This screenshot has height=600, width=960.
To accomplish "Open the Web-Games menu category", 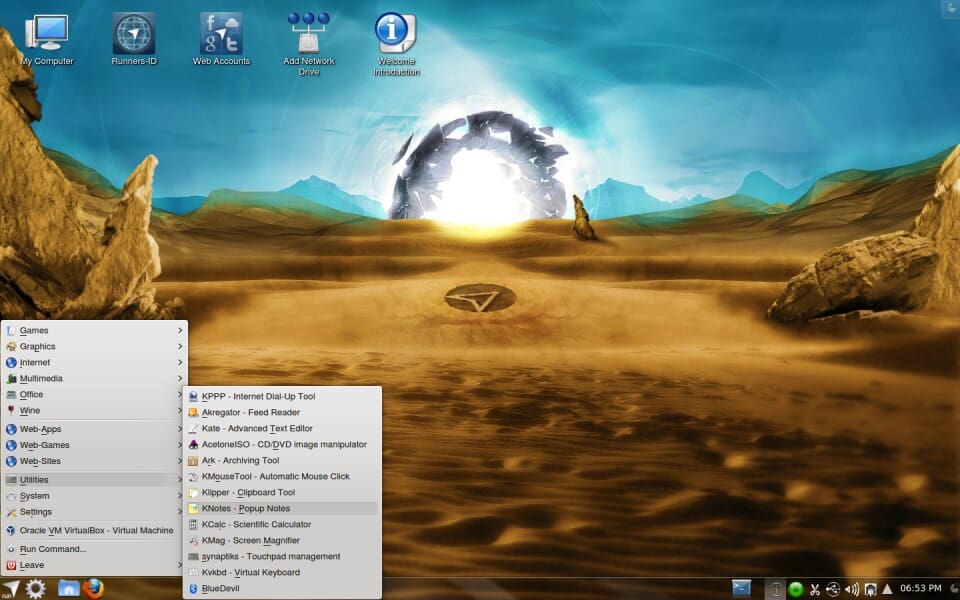I will click(94, 445).
